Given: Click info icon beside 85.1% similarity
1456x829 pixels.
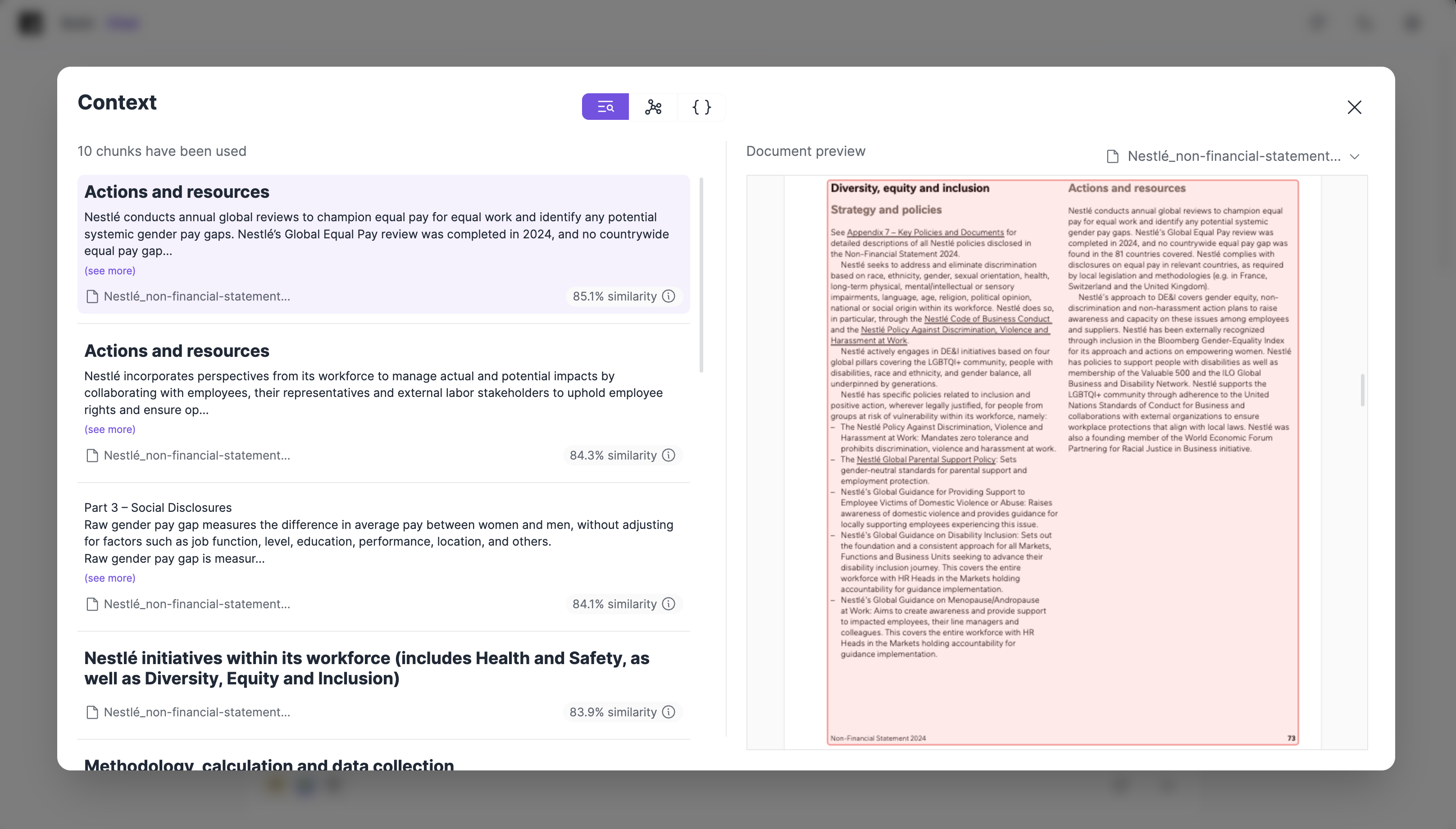Looking at the screenshot, I should [x=669, y=296].
